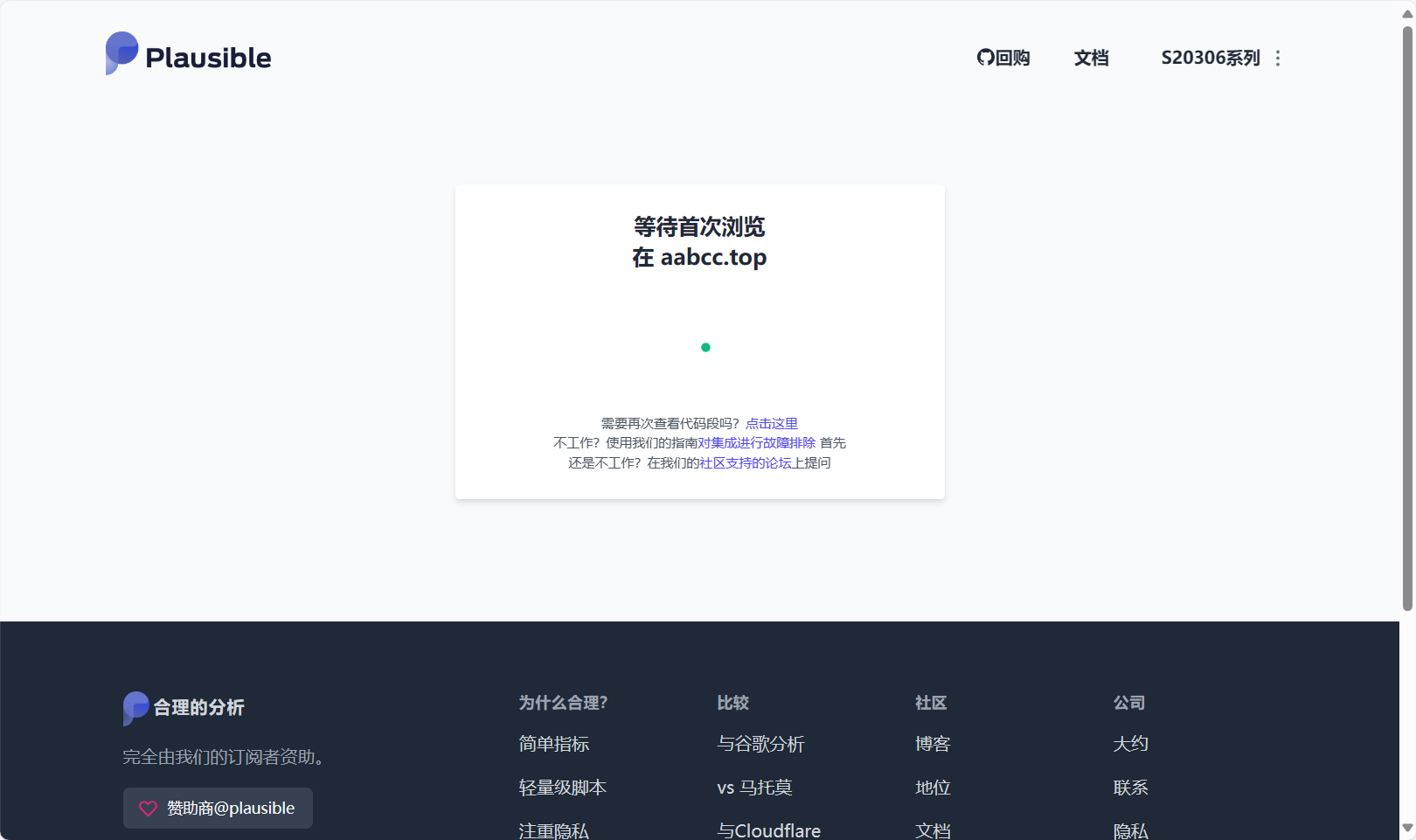Open the 文档 header menu item

pos(1091,58)
